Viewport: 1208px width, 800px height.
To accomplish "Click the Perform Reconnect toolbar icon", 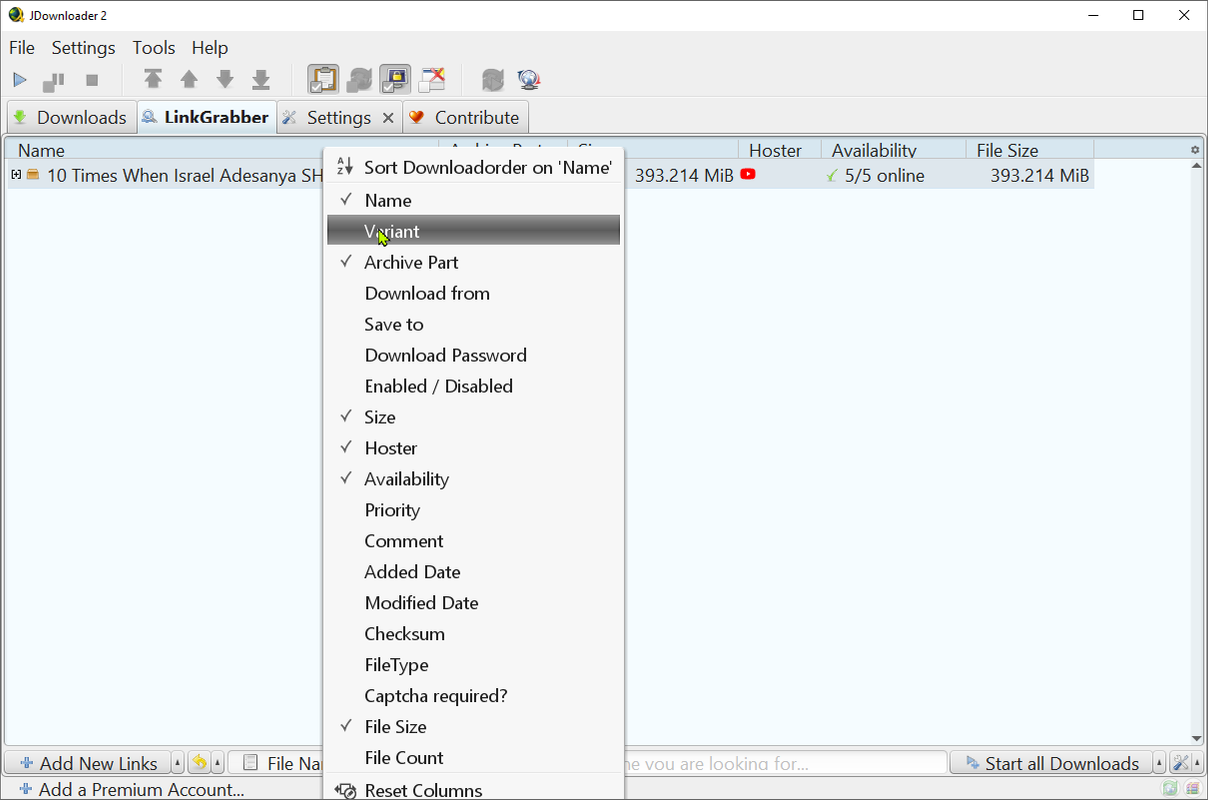I will click(x=492, y=79).
